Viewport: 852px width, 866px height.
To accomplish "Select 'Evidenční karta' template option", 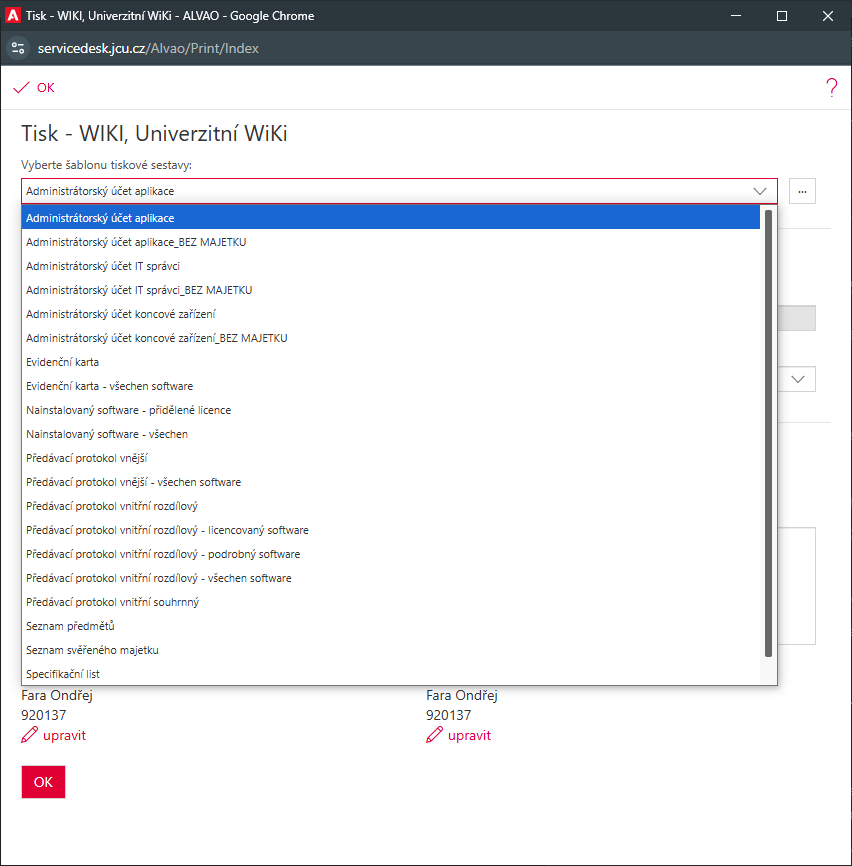I will tap(62, 362).
